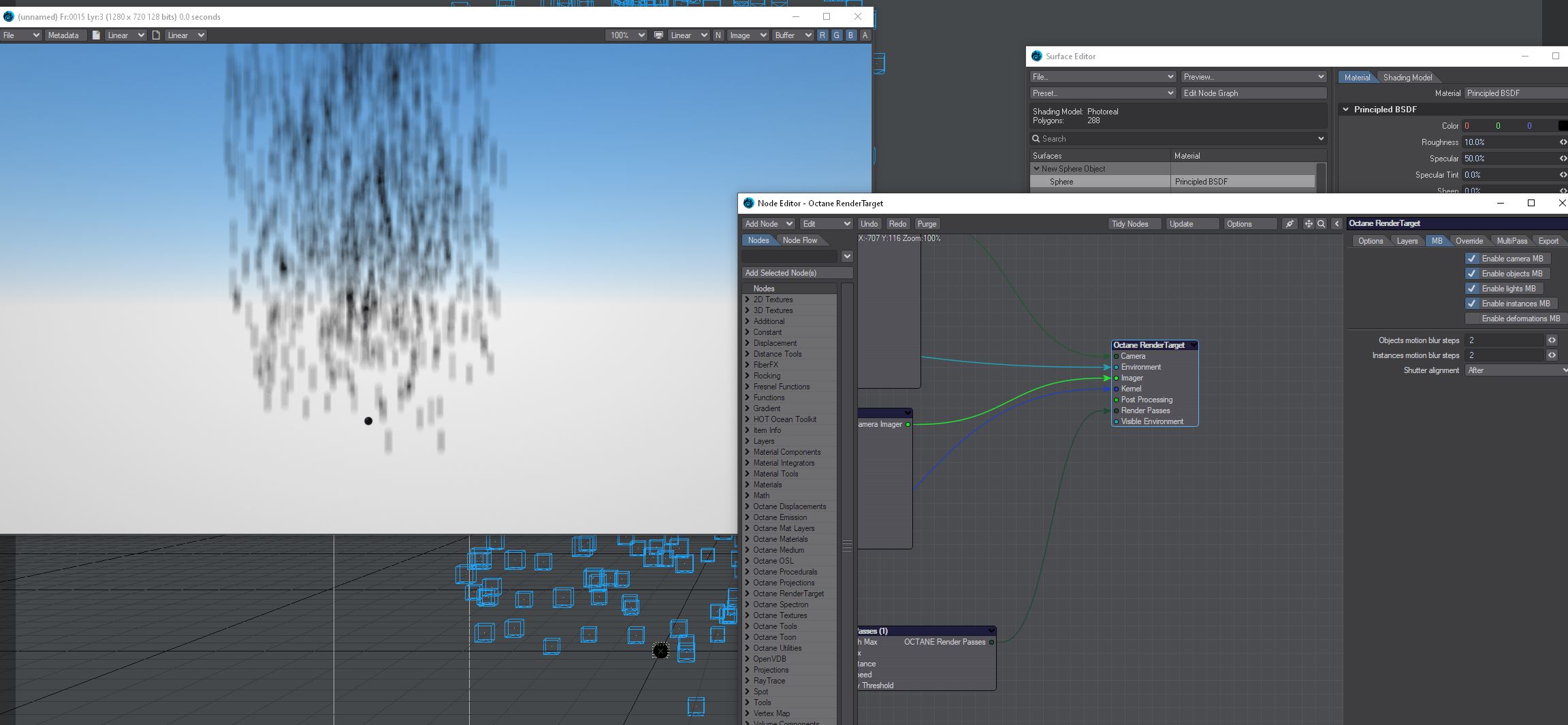The width and height of the screenshot is (1568, 725).
Task: Toggle the blue channel B button
Action: coord(851,35)
